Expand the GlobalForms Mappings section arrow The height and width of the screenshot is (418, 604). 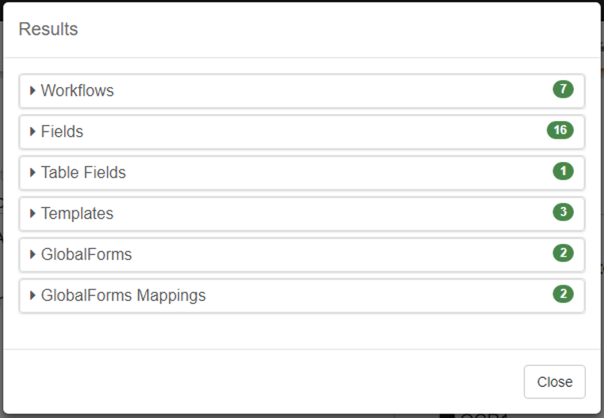[33, 295]
